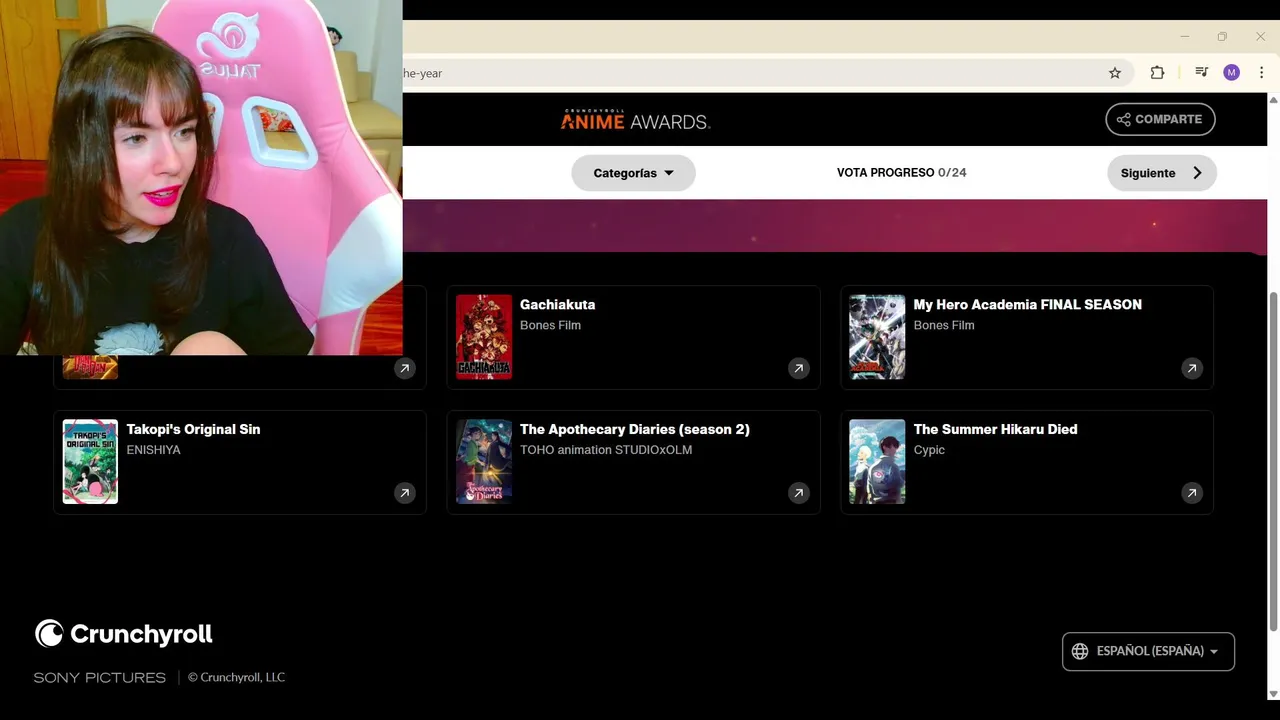Screen dimensions: 1280x720
Task: Vote for My Hero Academia FINAL SEASON title
Action: click(x=1027, y=305)
